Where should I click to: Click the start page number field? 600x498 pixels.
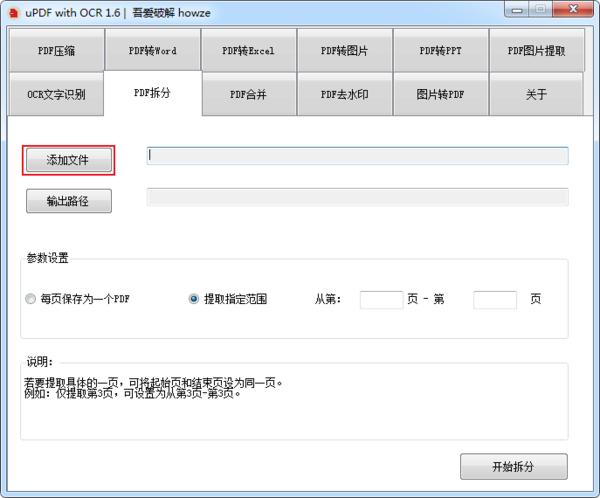[381, 299]
